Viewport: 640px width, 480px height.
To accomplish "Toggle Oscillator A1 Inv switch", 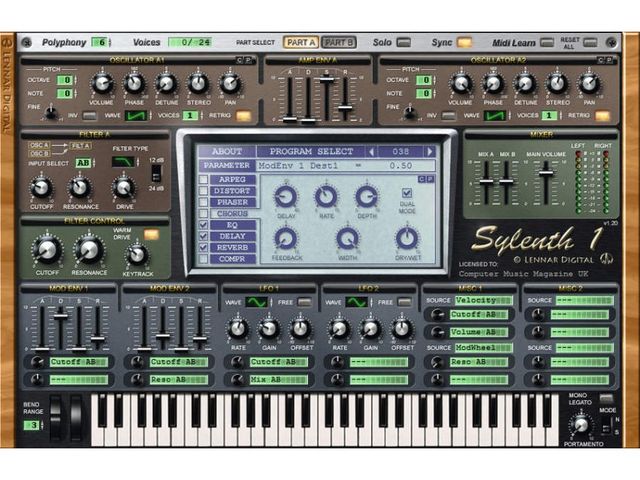I will point(89,116).
